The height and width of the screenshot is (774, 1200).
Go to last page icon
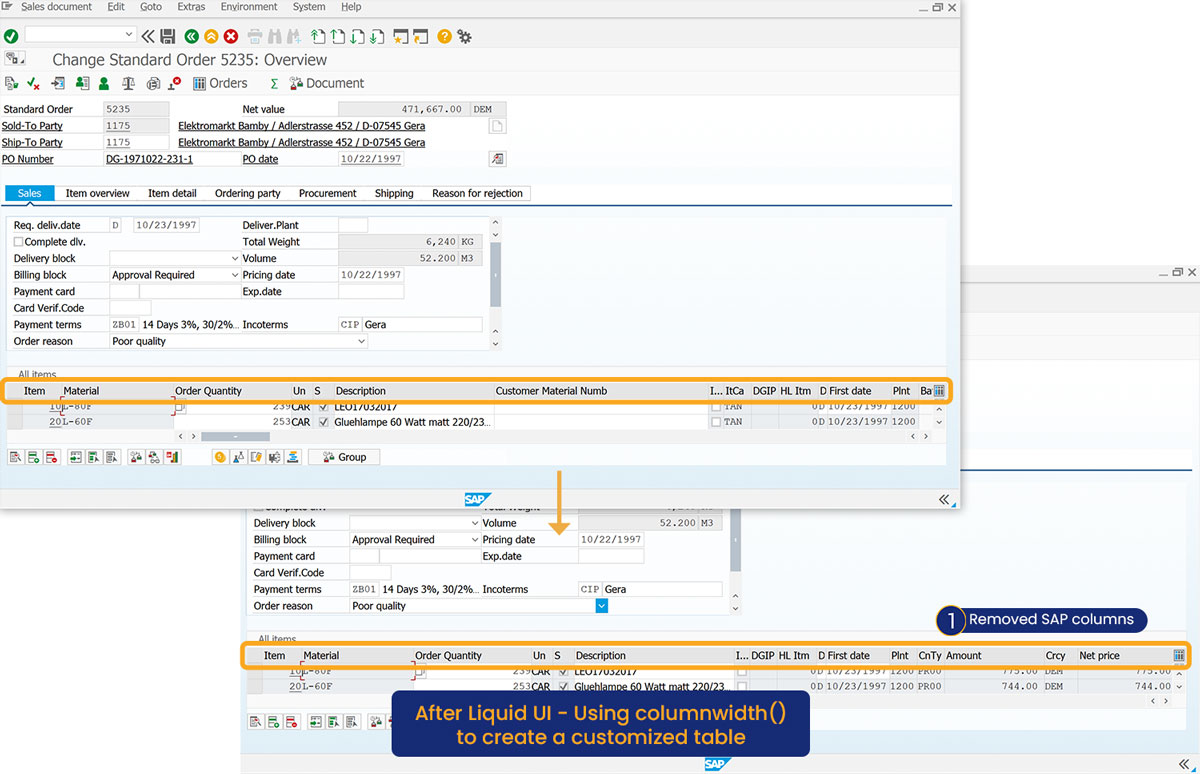tap(377, 36)
